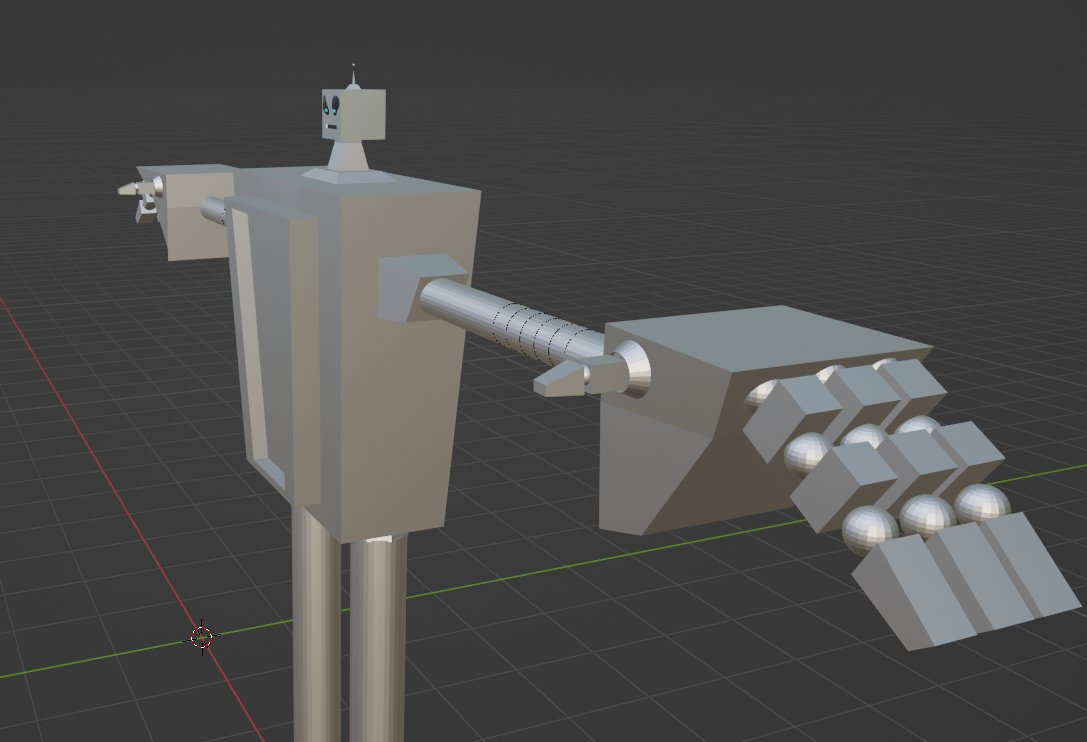
Task: Select the robot's cube head
Action: [353, 114]
